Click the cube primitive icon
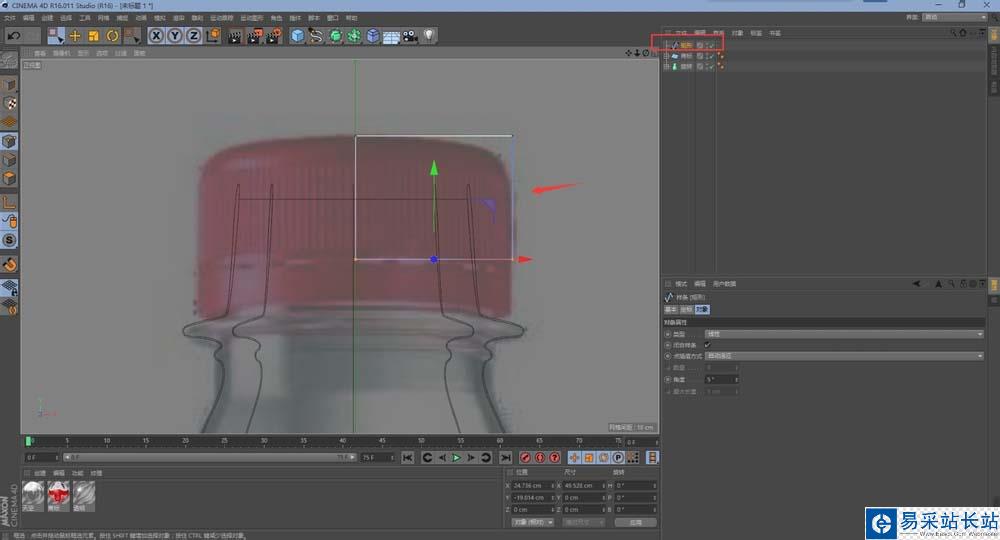This screenshot has width=1000, height=540. (x=297, y=36)
